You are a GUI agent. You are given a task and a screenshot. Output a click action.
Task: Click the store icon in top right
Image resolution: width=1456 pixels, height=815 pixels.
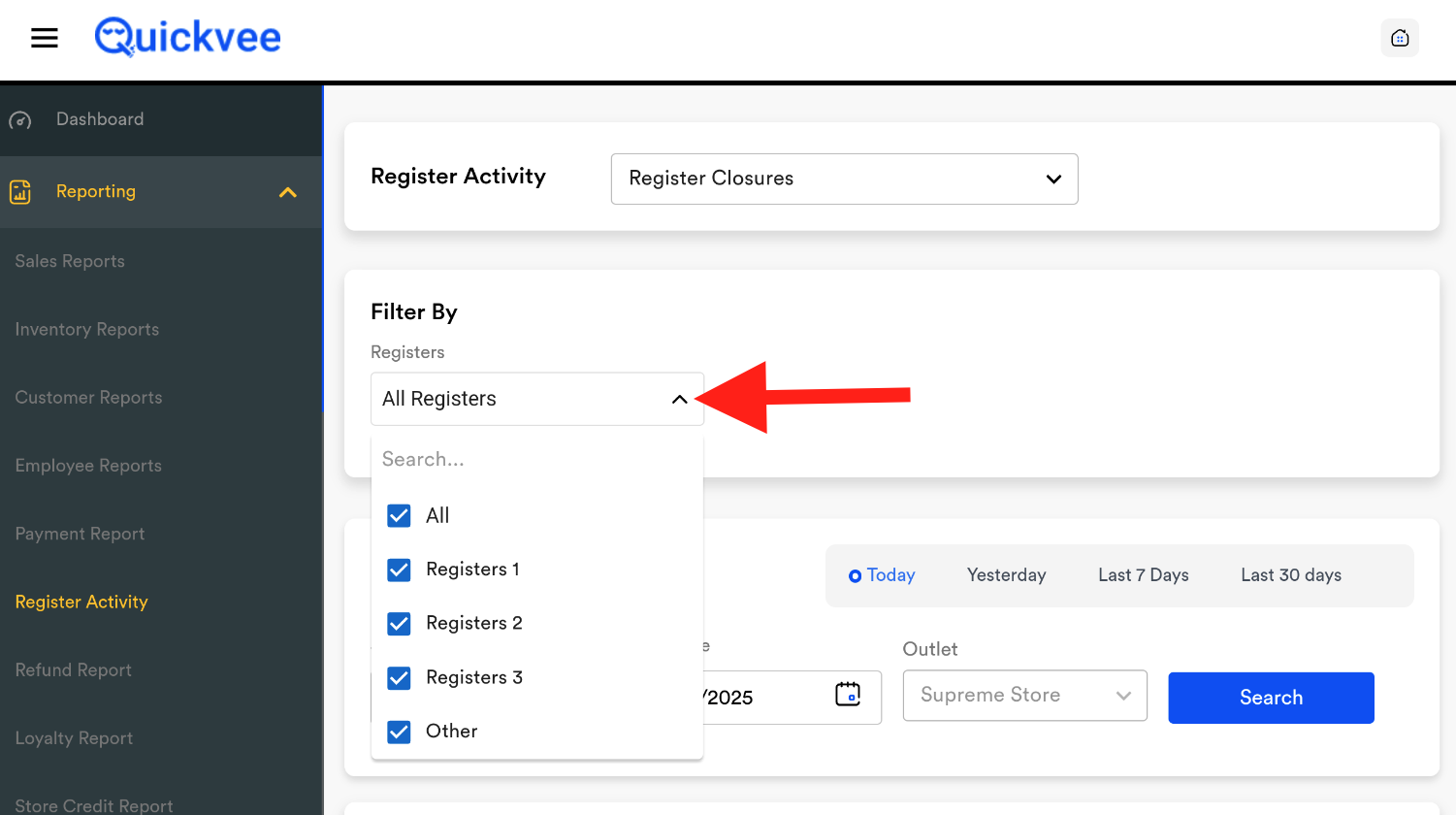click(1399, 38)
